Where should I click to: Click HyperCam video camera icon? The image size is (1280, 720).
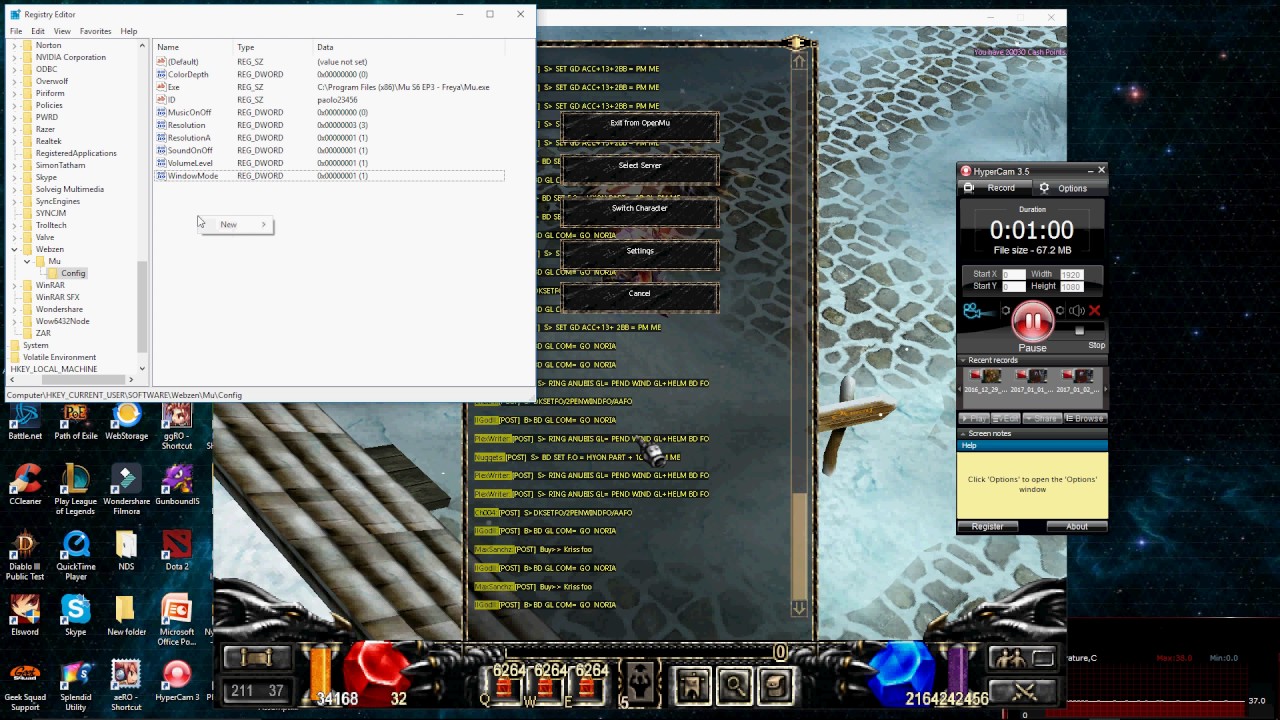coord(973,311)
